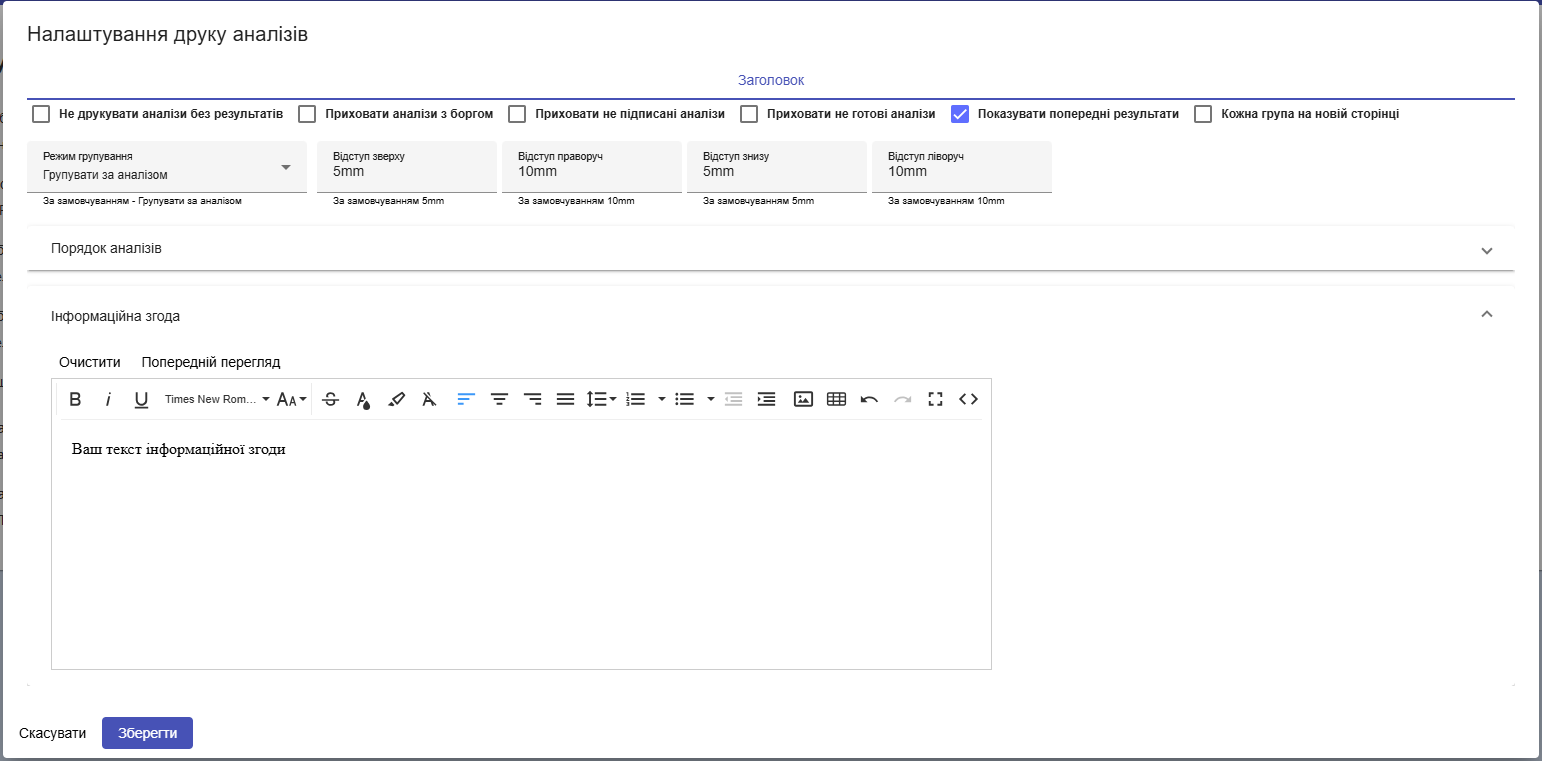Insert an image into the consent text

[803, 399]
